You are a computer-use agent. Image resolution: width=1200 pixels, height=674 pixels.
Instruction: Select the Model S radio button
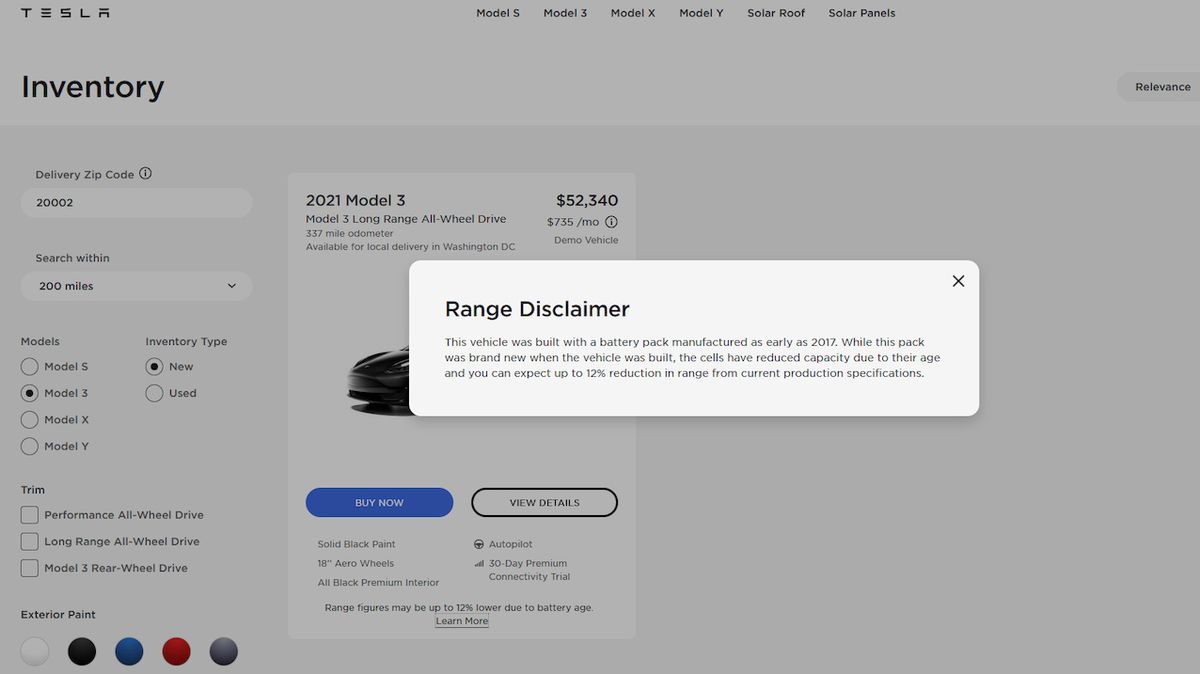pos(30,367)
